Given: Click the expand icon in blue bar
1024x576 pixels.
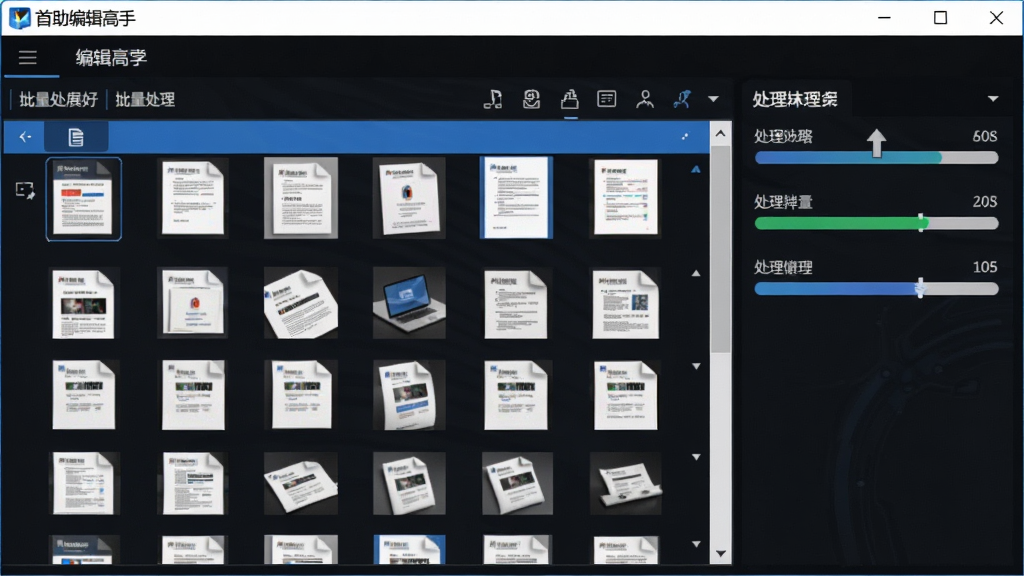Looking at the screenshot, I should pos(685,136).
